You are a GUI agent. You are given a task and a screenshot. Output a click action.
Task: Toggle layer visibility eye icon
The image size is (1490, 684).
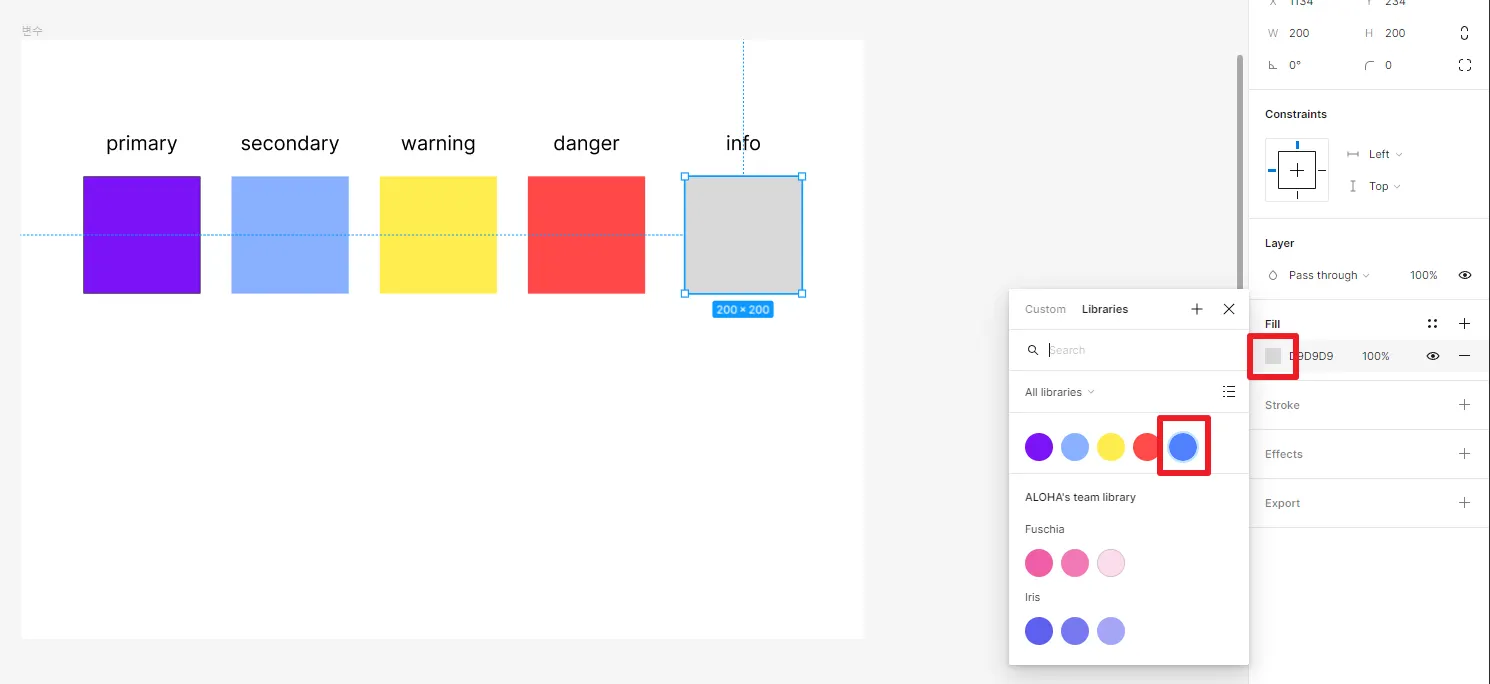click(x=1464, y=275)
